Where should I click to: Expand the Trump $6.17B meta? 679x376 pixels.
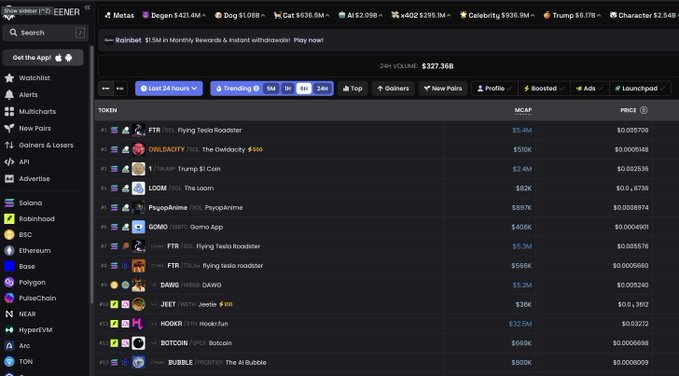point(572,15)
